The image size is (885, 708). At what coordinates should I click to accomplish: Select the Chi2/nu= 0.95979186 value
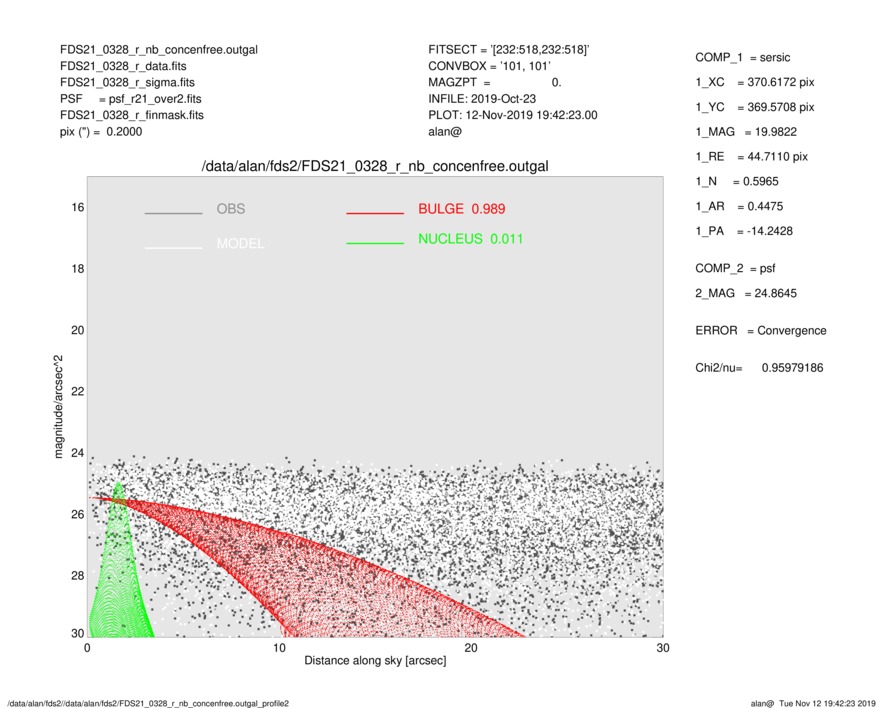coord(759,368)
